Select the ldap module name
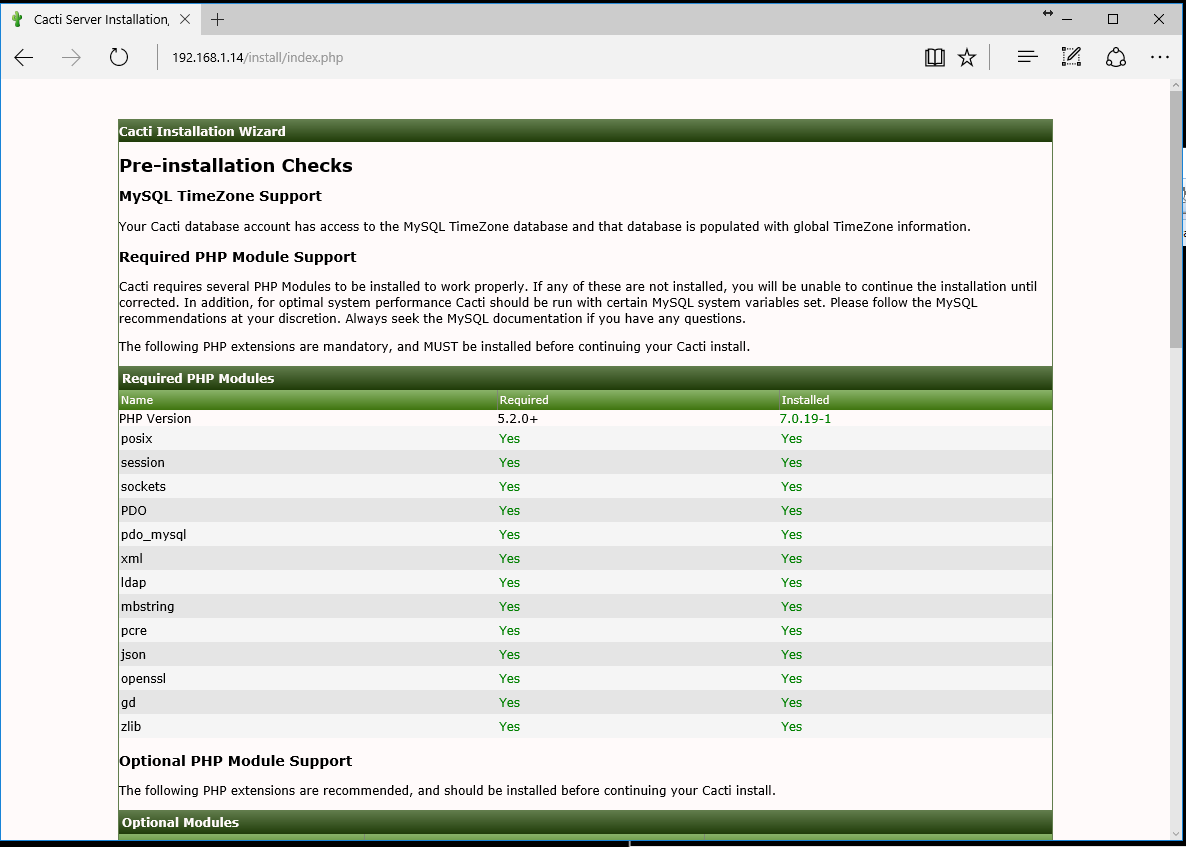1186x847 pixels. 133,582
